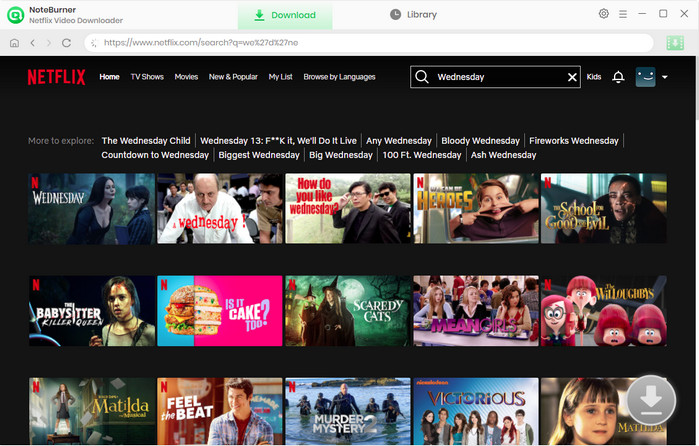Explore Countdown to Wednesday suggestion
This screenshot has width=699, height=446.
(155, 155)
